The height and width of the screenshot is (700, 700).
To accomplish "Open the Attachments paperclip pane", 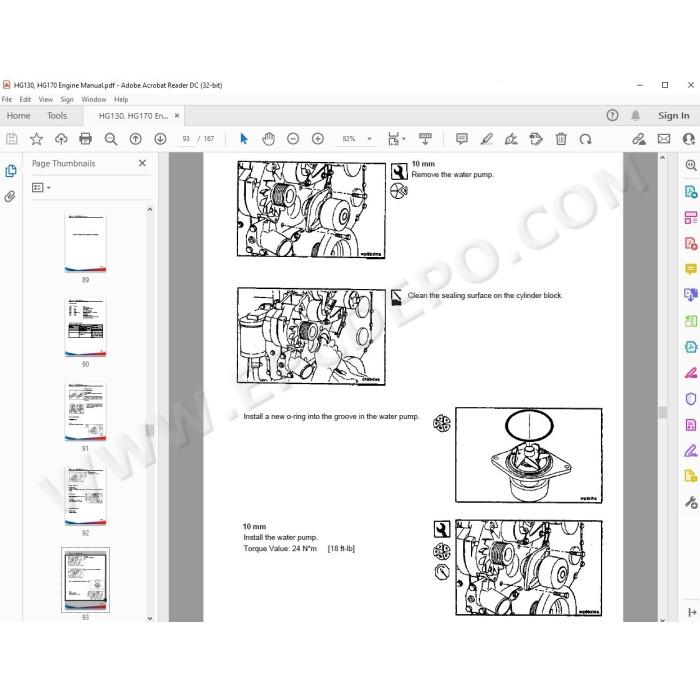I will click(x=10, y=196).
